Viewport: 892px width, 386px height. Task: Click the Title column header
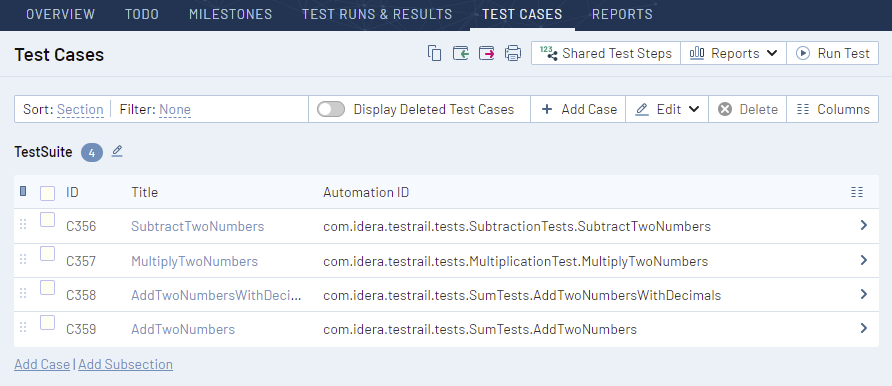click(x=144, y=192)
